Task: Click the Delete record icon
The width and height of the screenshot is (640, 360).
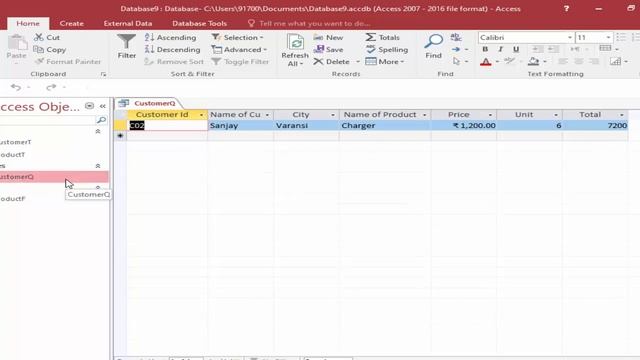Action: (x=318, y=62)
